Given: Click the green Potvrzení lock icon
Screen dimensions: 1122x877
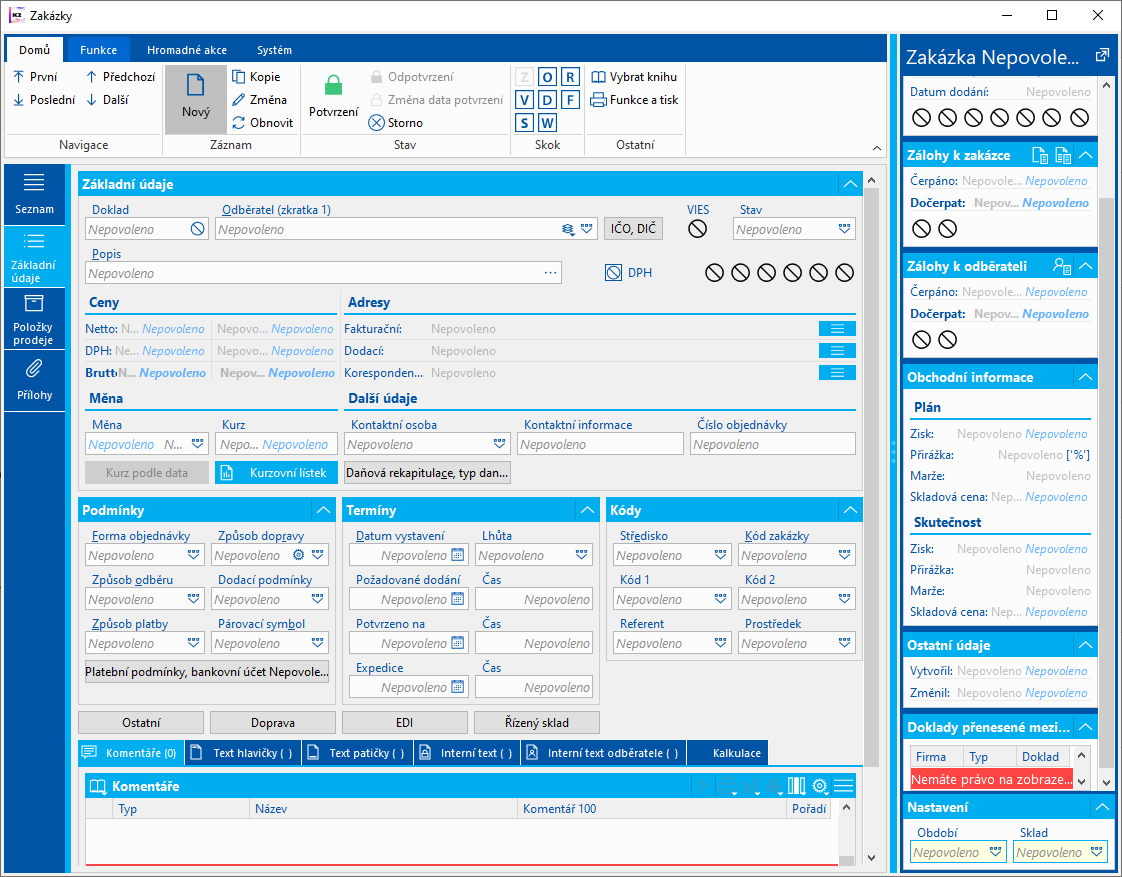Looking at the screenshot, I should coord(333,87).
